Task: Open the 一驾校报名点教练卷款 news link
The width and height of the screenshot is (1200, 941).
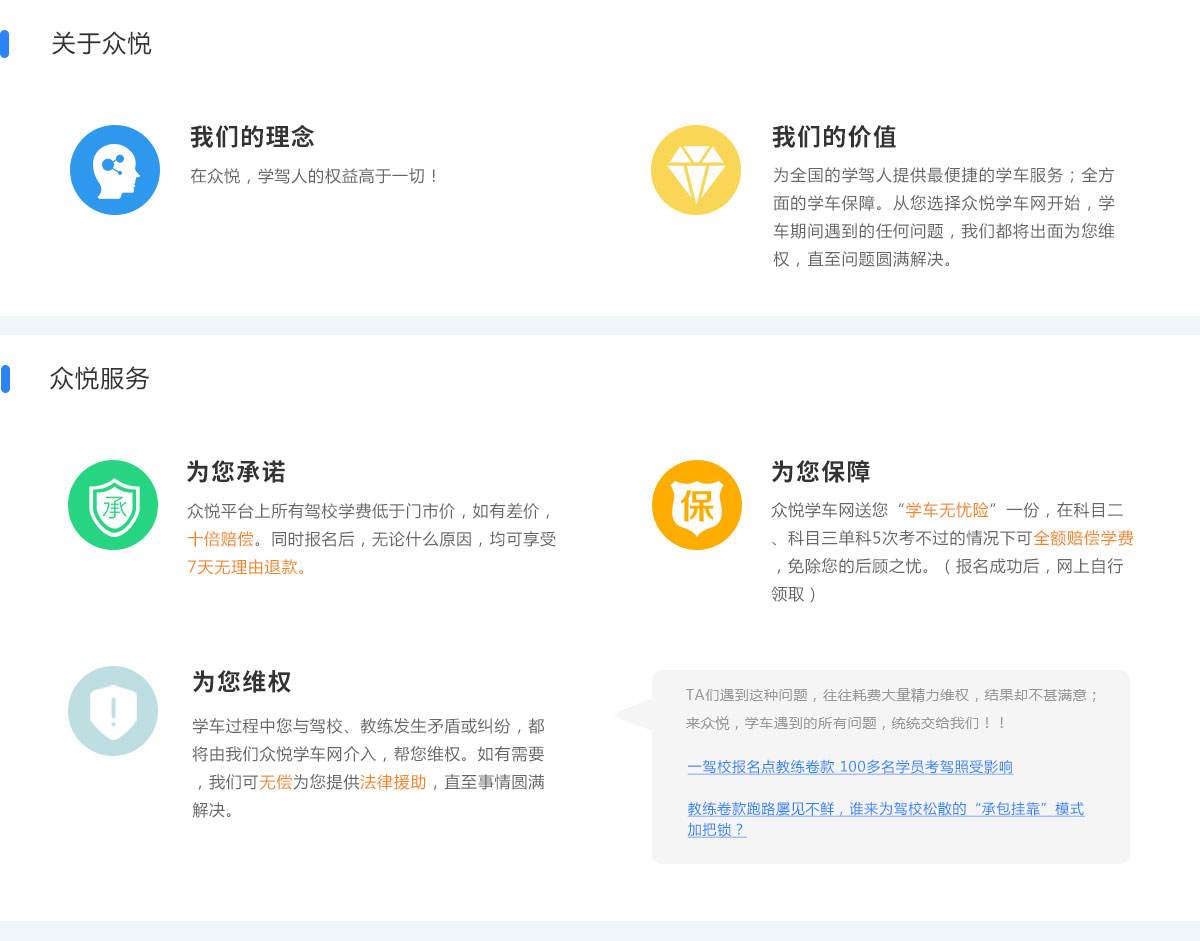Action: (849, 767)
